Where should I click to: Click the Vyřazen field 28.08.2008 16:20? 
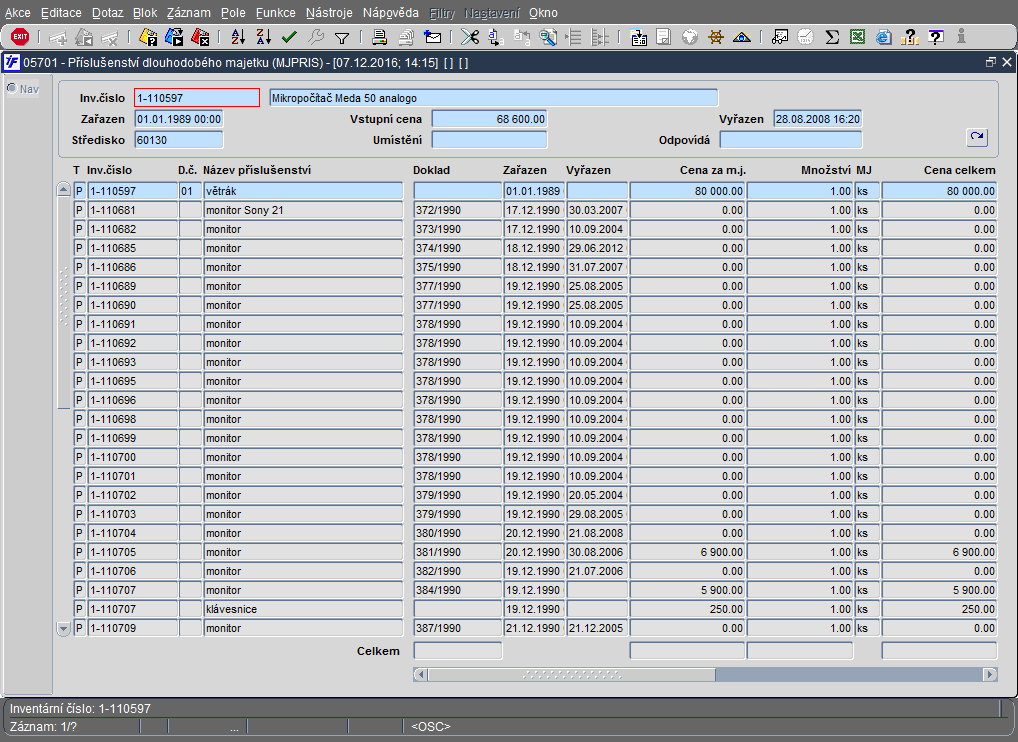tap(817, 119)
